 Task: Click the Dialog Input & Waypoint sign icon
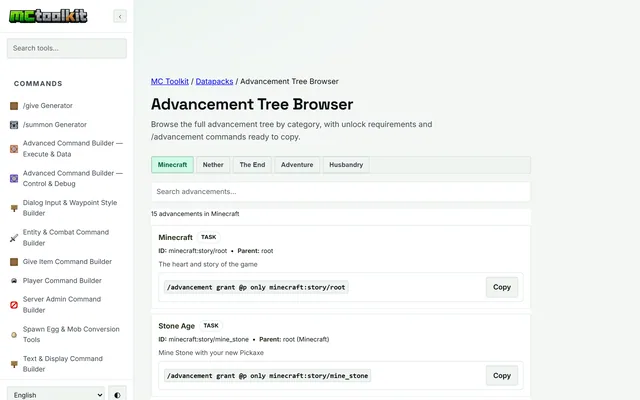[x=14, y=208]
